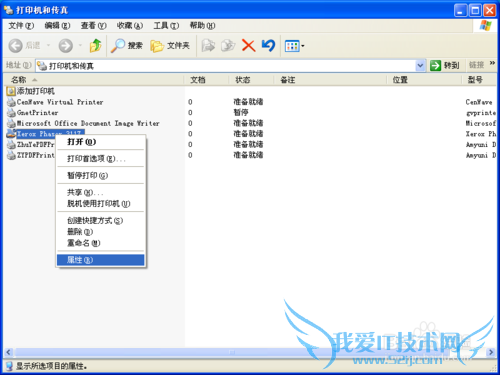Select the ZhuYePDFPrinter icon
The height and width of the screenshot is (375, 500).
tap(11, 144)
